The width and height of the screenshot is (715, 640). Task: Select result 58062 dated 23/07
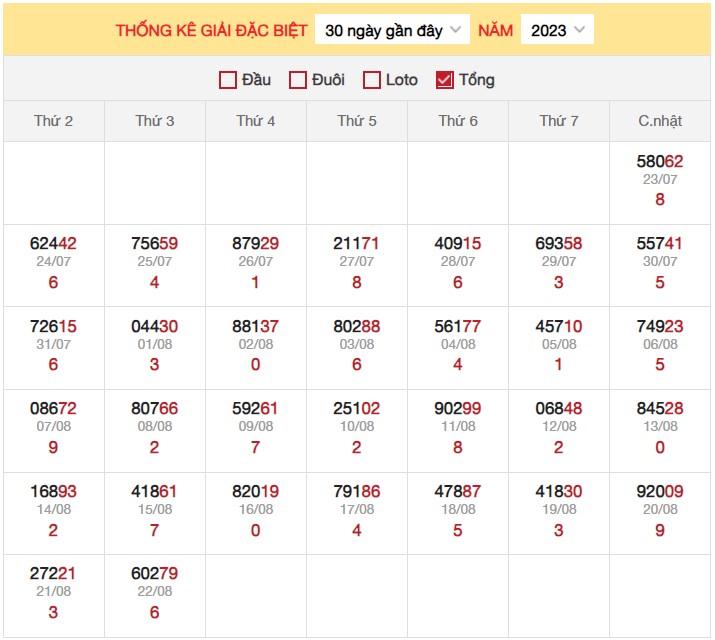(659, 161)
